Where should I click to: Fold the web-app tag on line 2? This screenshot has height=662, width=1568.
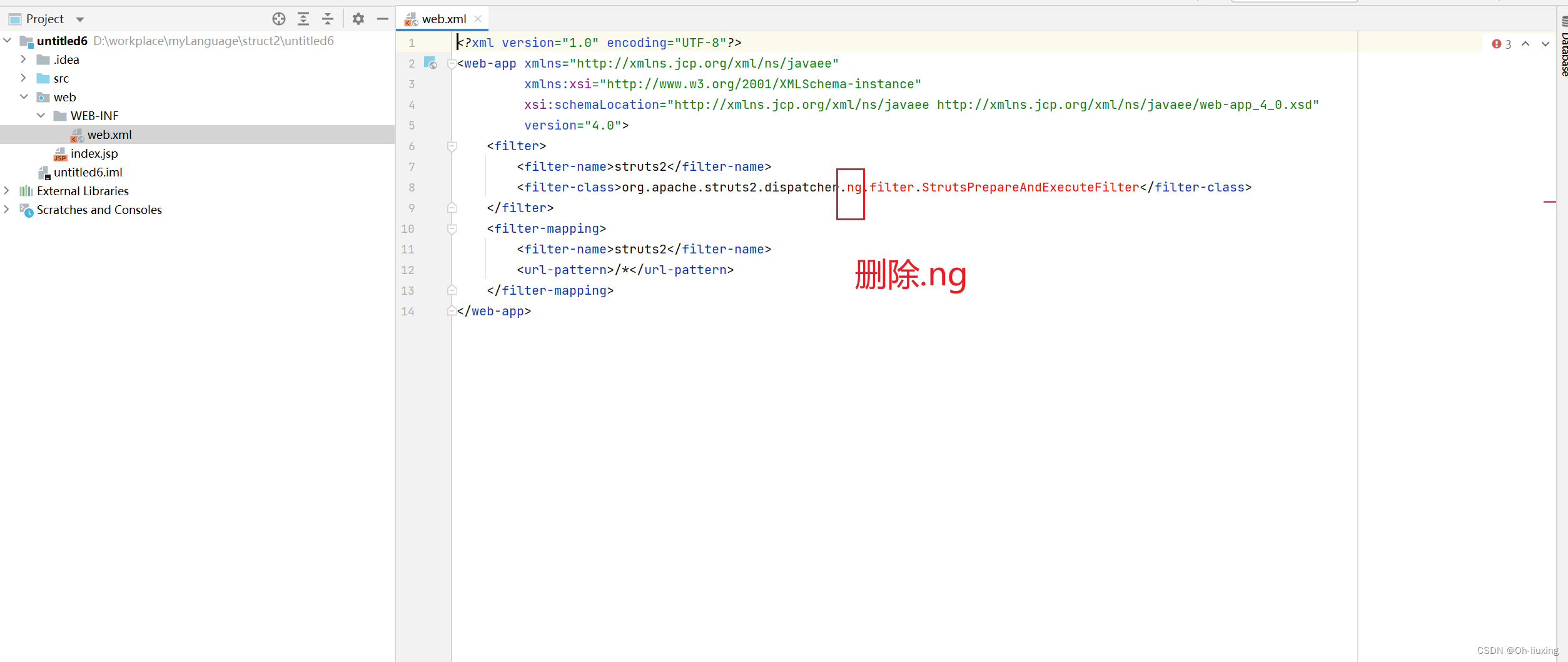[452, 63]
